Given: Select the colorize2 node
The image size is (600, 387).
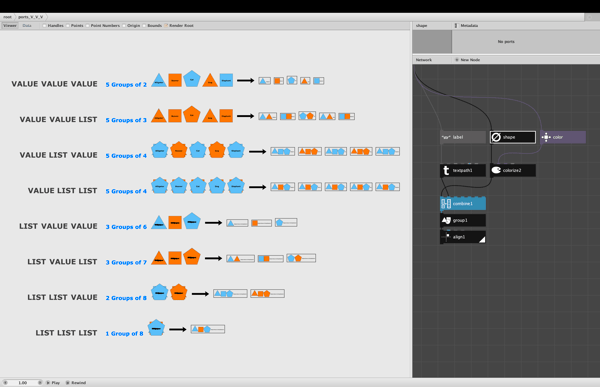Looking at the screenshot, I should point(512,170).
